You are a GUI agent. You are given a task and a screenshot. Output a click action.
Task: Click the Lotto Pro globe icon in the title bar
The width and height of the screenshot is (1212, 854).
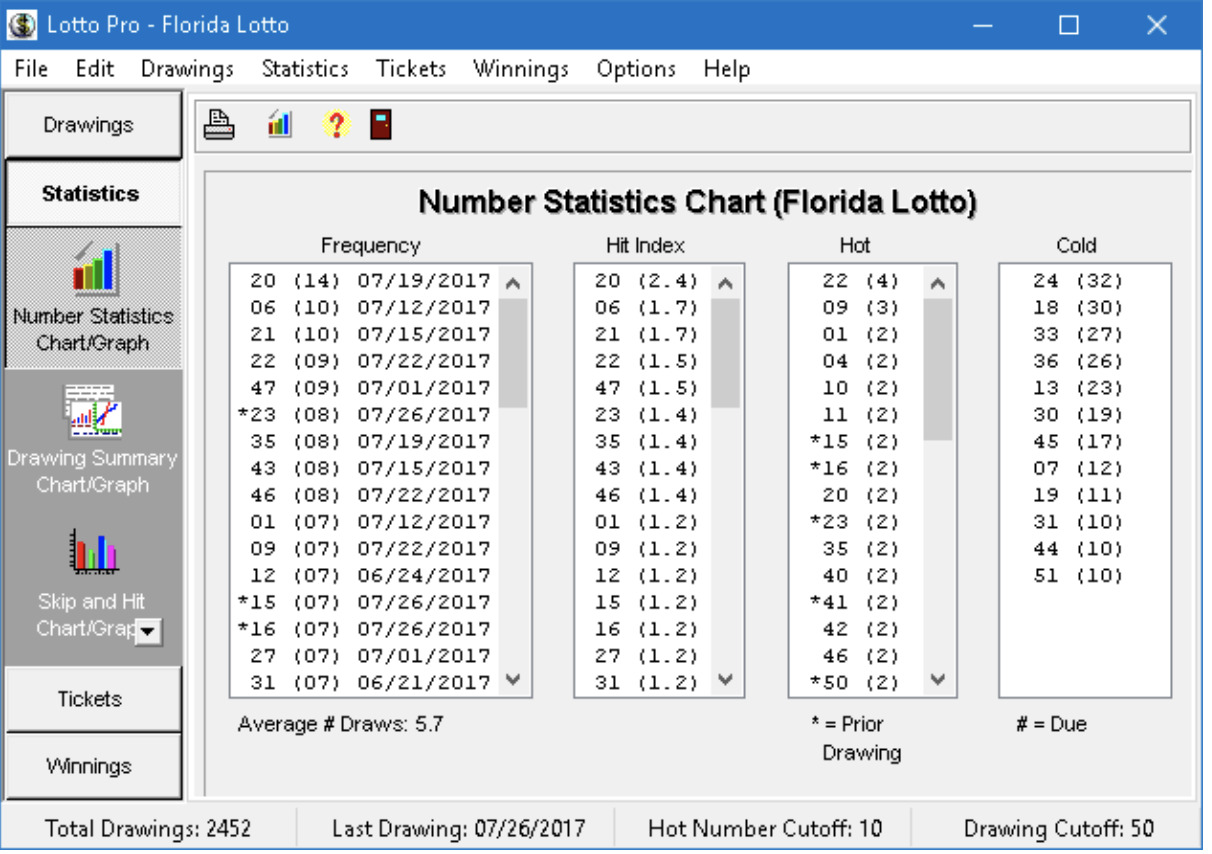click(x=22, y=23)
